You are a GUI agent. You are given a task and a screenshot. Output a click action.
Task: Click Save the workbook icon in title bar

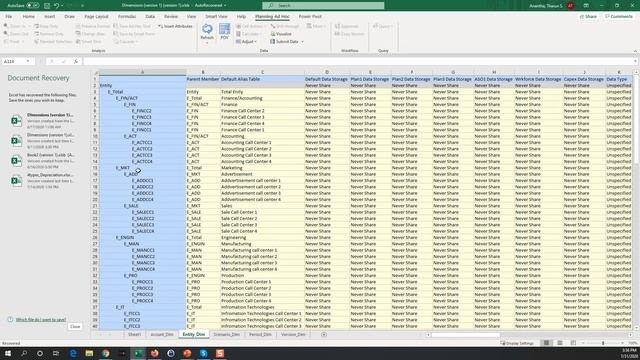click(47, 6)
